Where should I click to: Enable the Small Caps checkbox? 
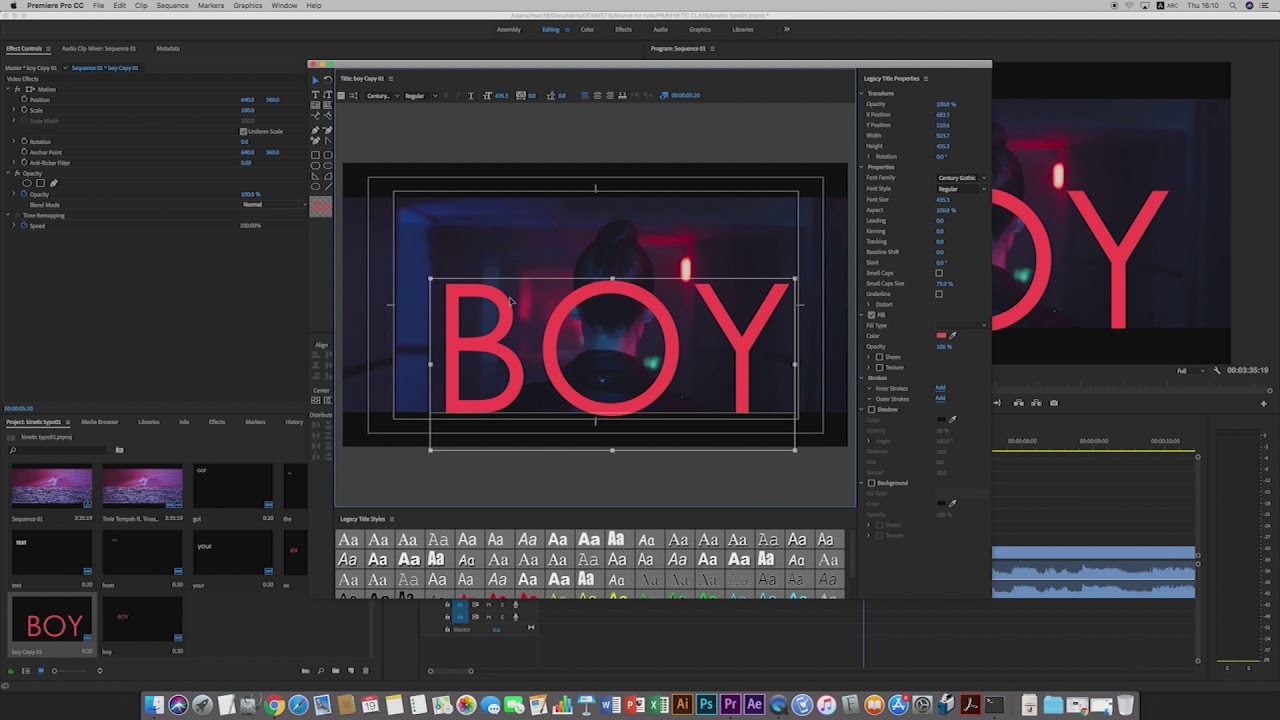[939, 273]
